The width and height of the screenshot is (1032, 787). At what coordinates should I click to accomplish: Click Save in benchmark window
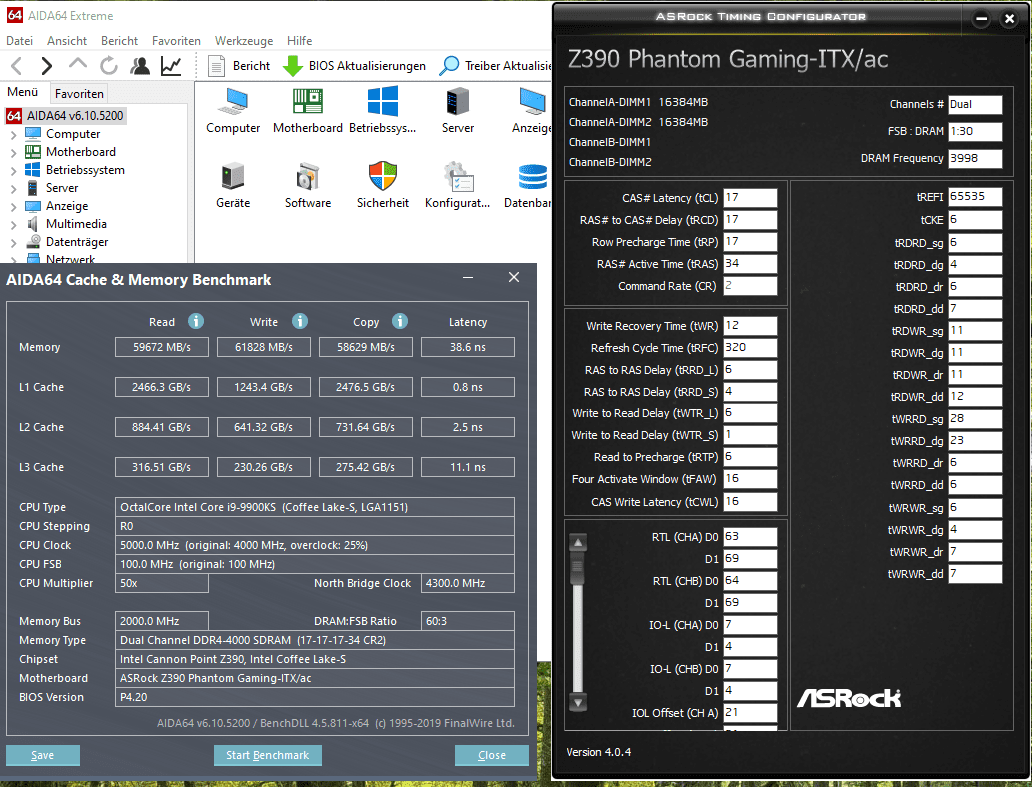(x=43, y=755)
